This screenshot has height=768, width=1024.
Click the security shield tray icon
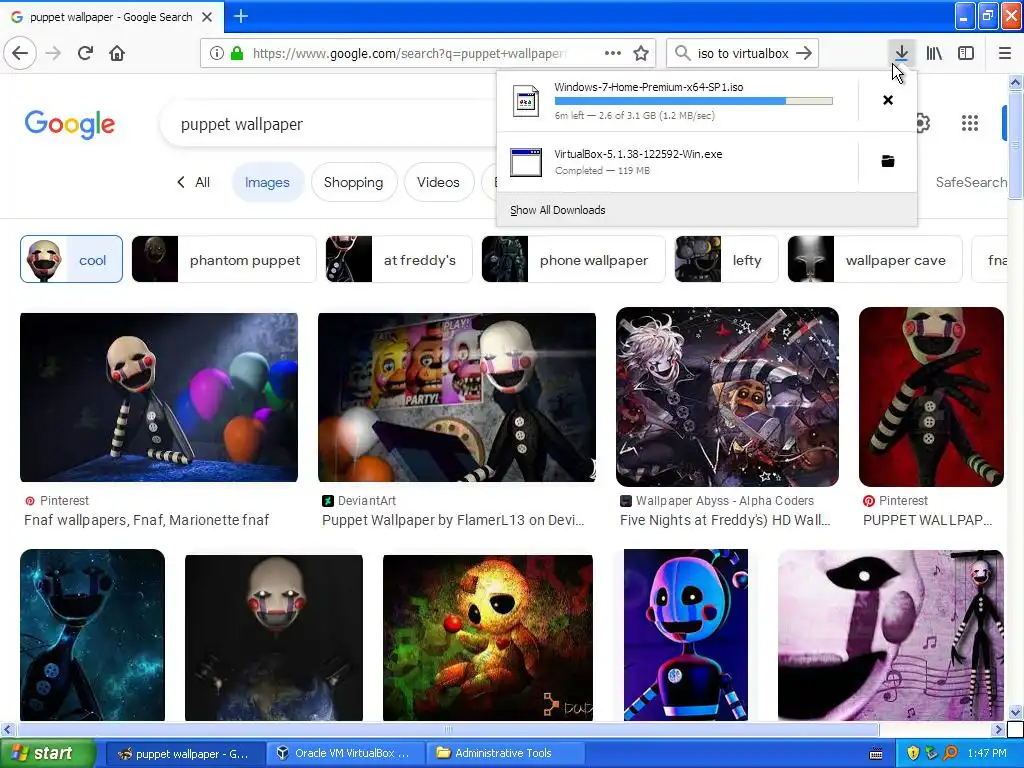(913, 753)
